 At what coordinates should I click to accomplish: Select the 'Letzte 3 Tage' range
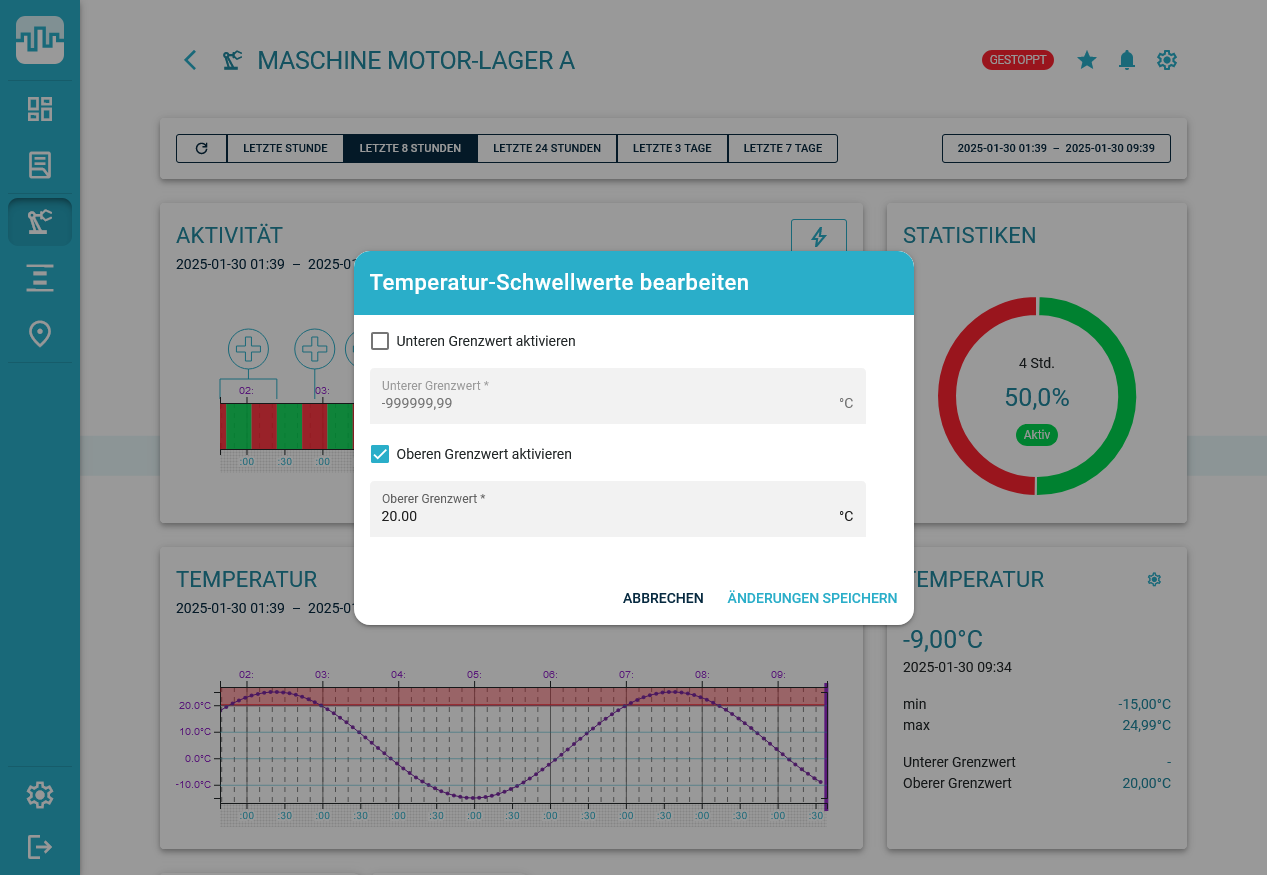tap(672, 148)
